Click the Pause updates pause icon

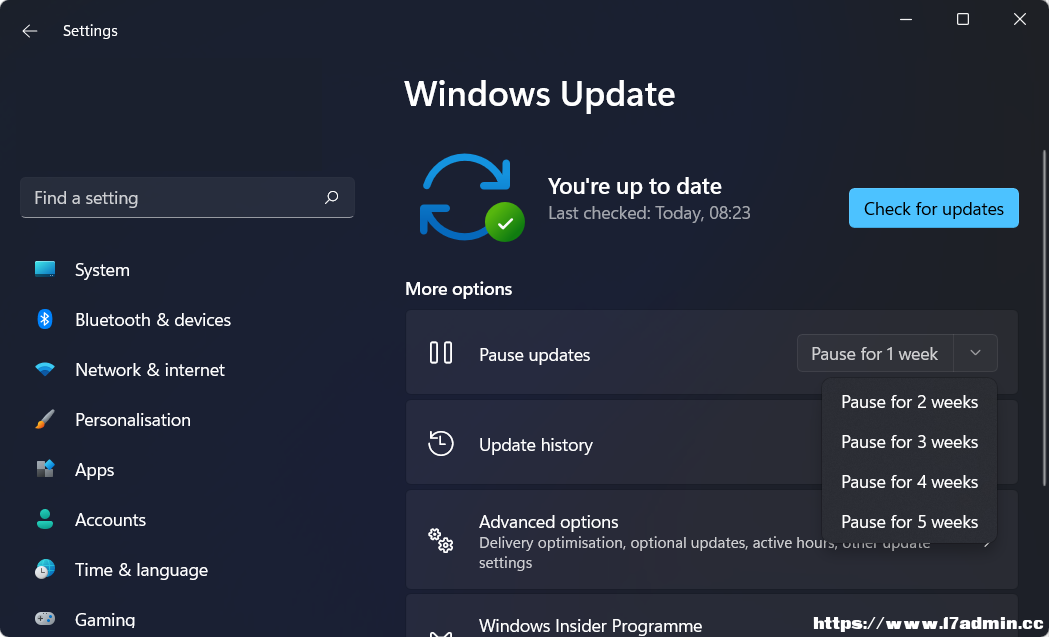pos(441,353)
